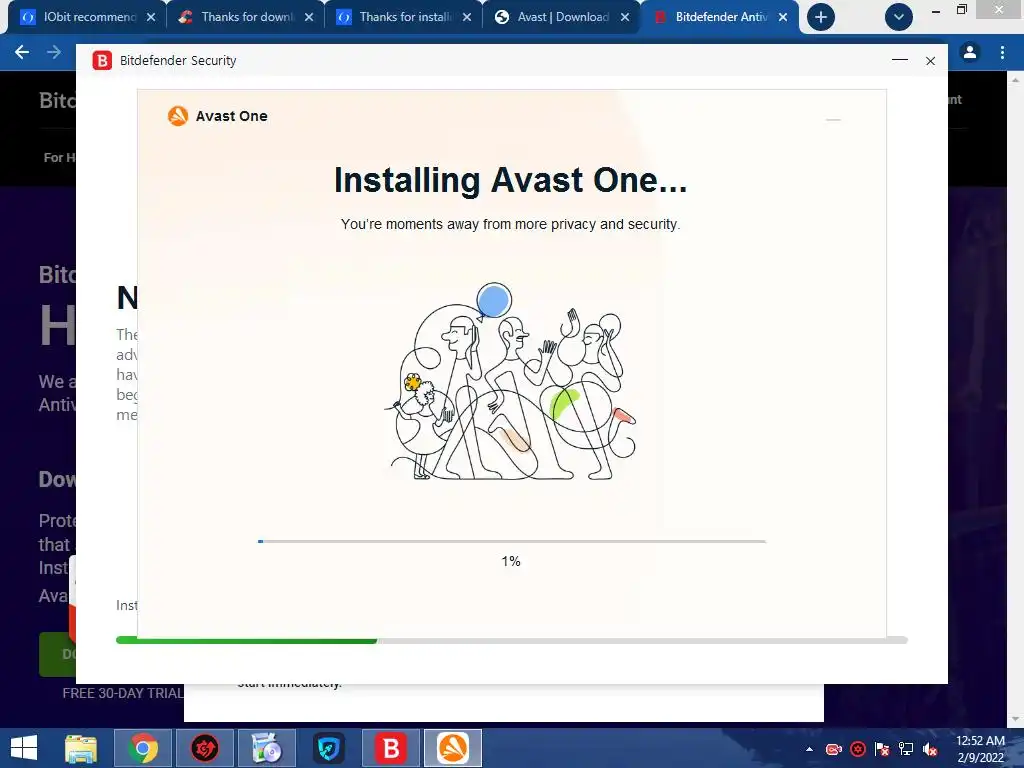The width and height of the screenshot is (1024, 768).
Task: Minimize the Avast One installer
Action: pyautogui.click(x=833, y=120)
